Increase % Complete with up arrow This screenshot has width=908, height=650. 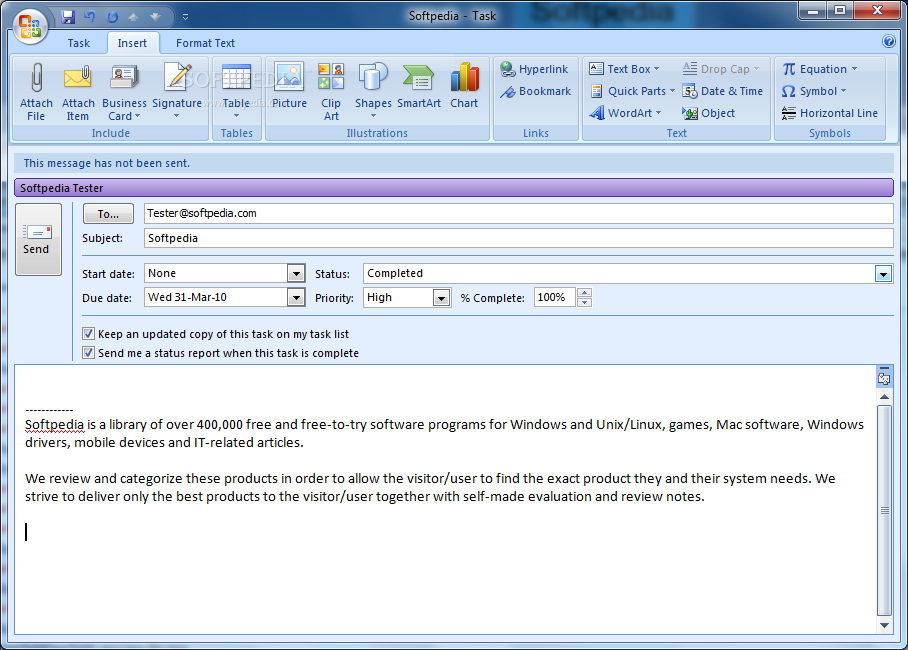point(584,293)
